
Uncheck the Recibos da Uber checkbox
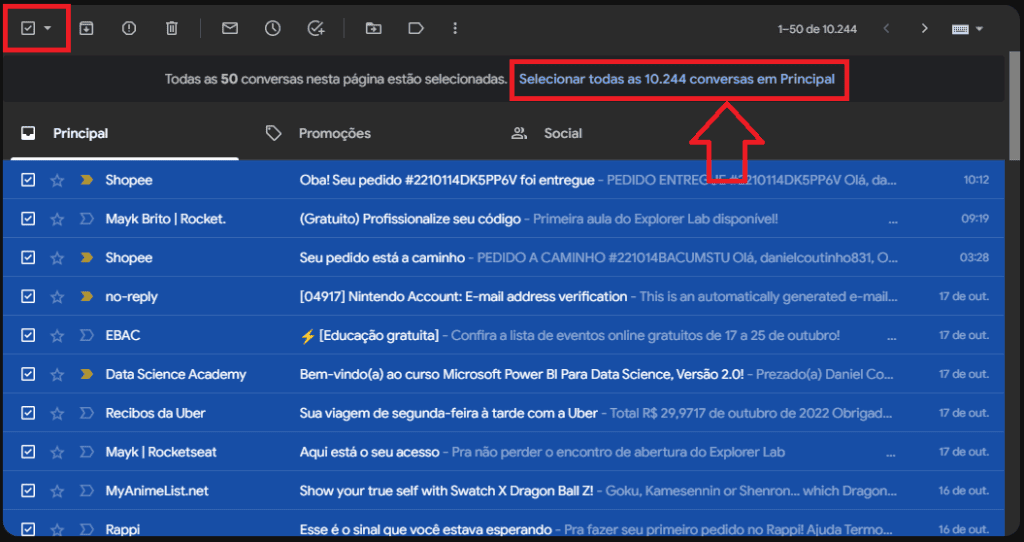coord(27,413)
